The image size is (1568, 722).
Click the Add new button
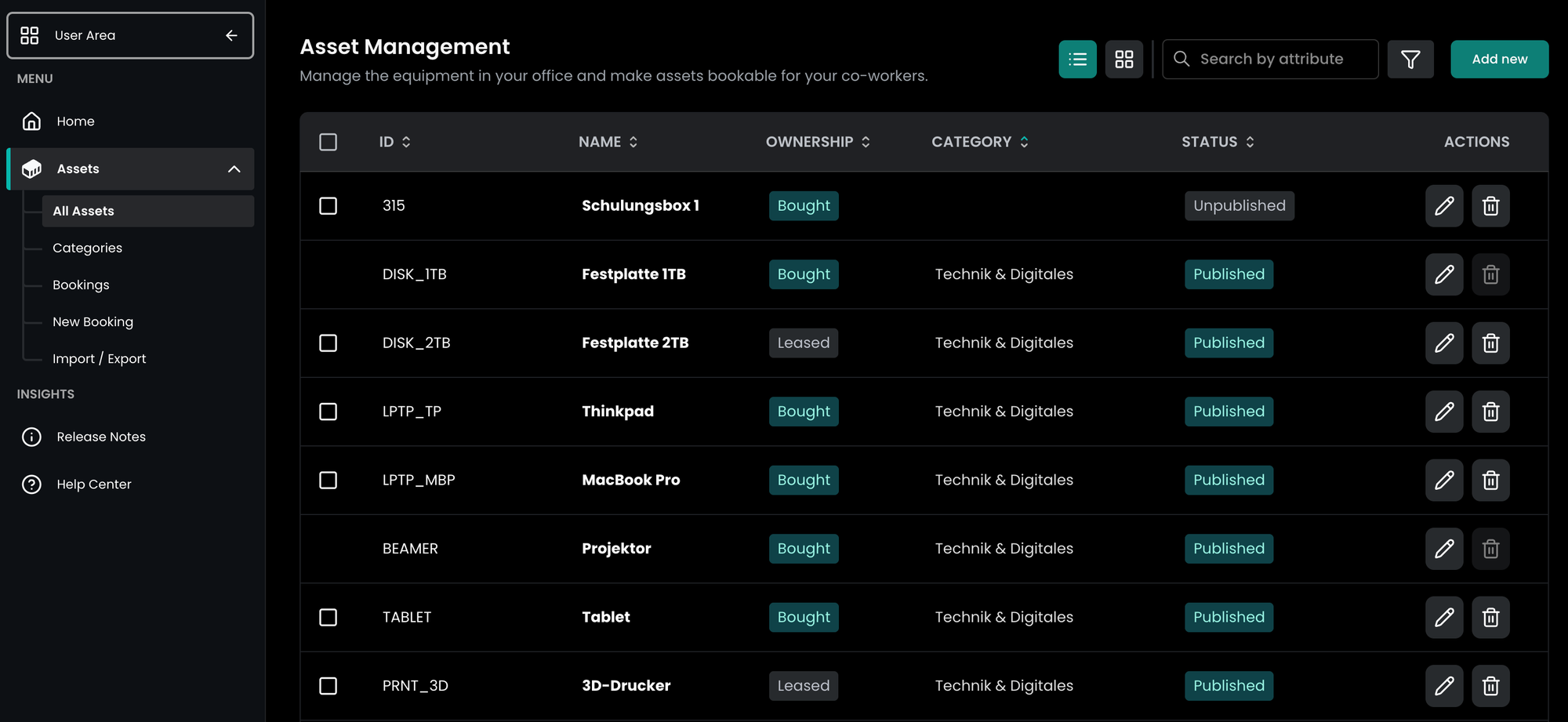tap(1498, 59)
